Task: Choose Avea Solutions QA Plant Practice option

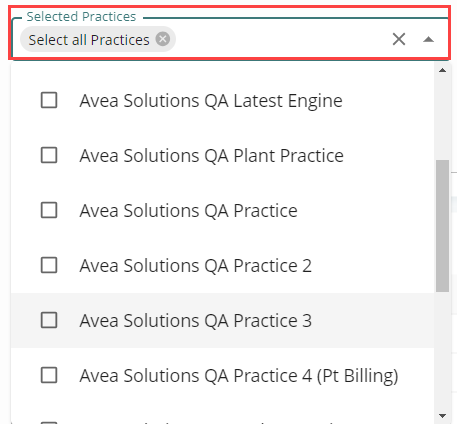Action: [x=211, y=156]
